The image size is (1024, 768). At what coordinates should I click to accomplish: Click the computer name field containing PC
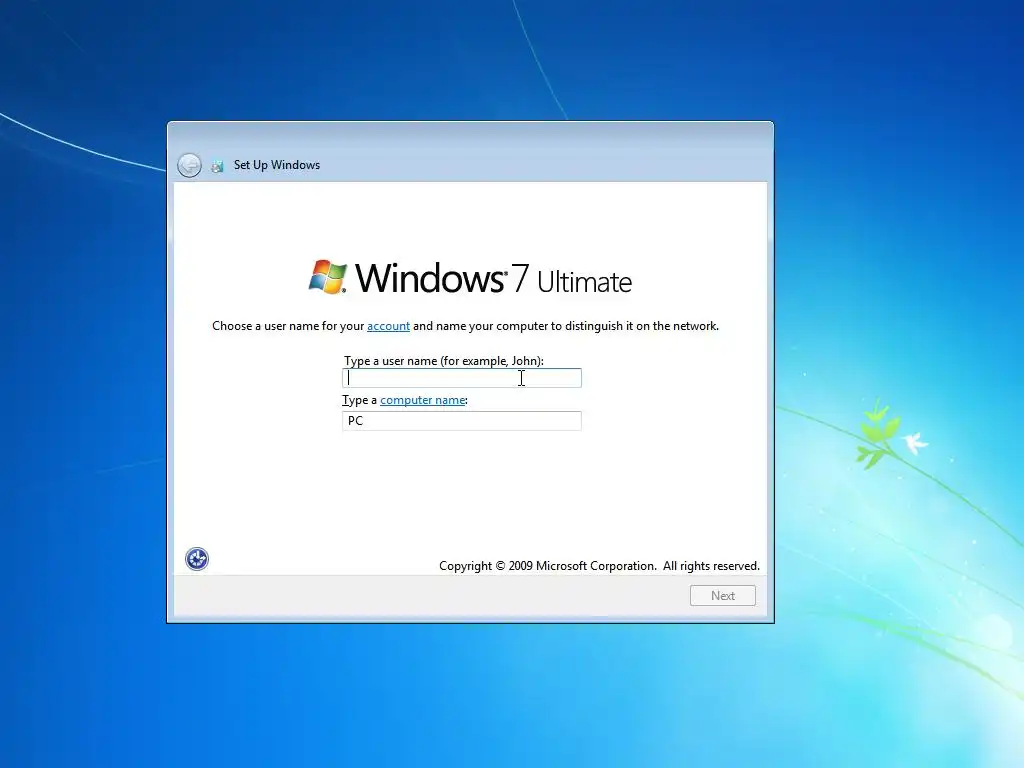click(x=462, y=421)
